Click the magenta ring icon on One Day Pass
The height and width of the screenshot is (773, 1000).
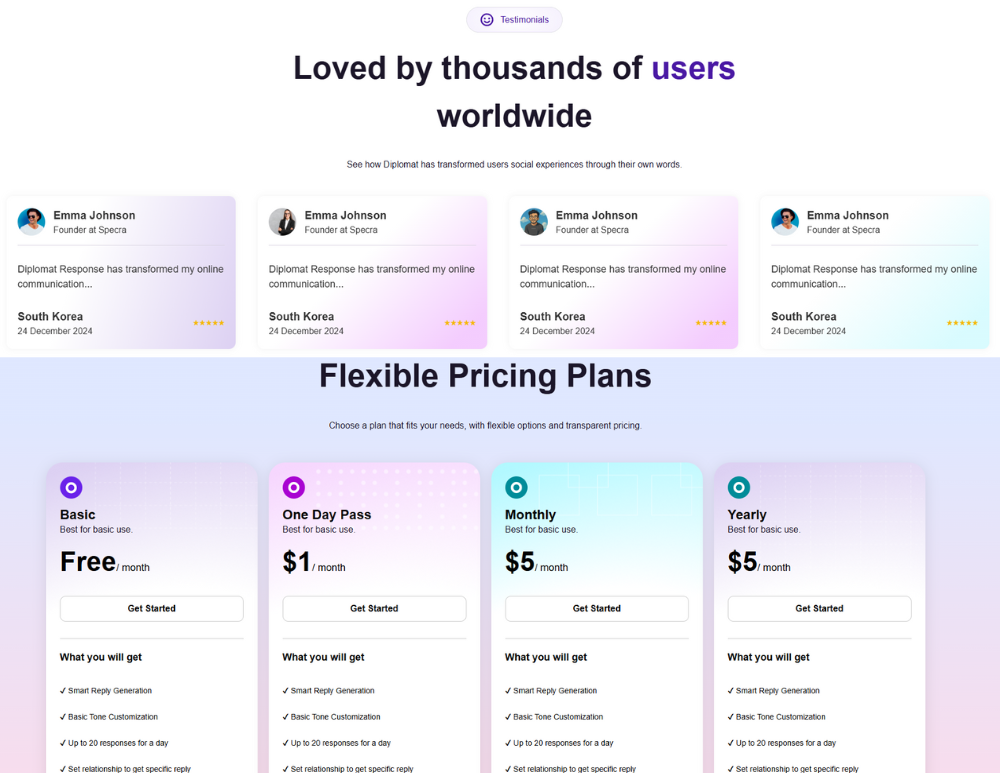293,488
